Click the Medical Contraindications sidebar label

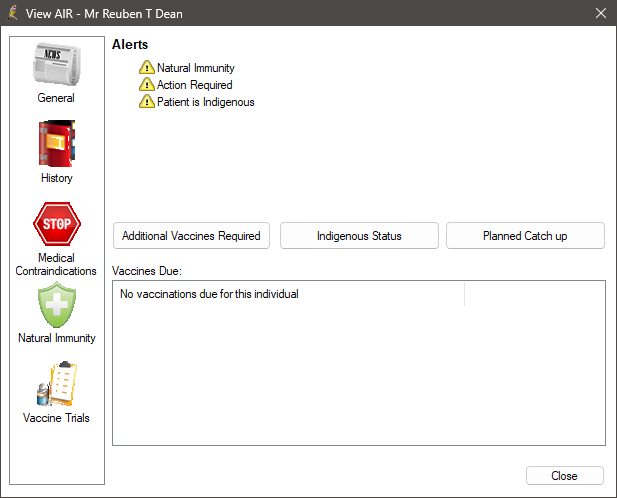point(56,265)
